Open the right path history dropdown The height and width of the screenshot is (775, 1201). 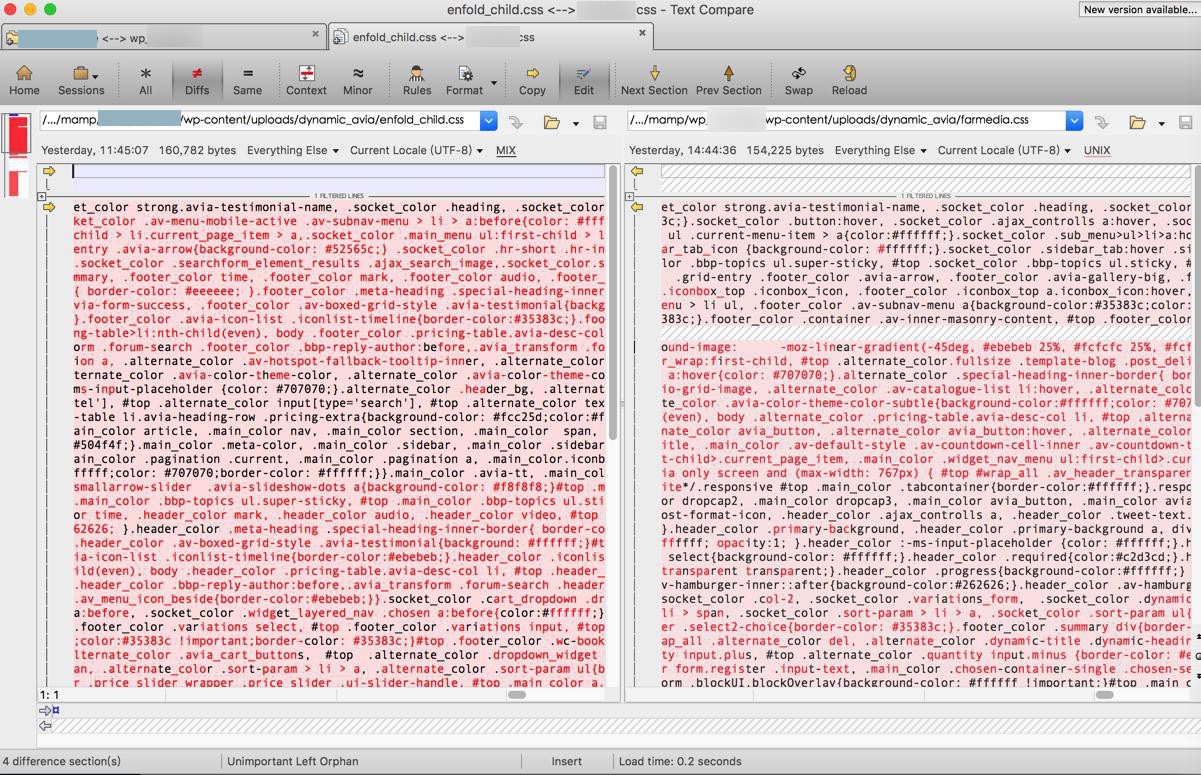tap(1074, 121)
